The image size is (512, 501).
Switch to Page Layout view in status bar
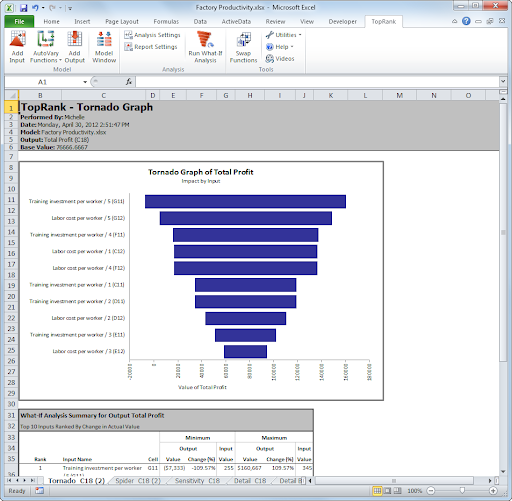388,491
